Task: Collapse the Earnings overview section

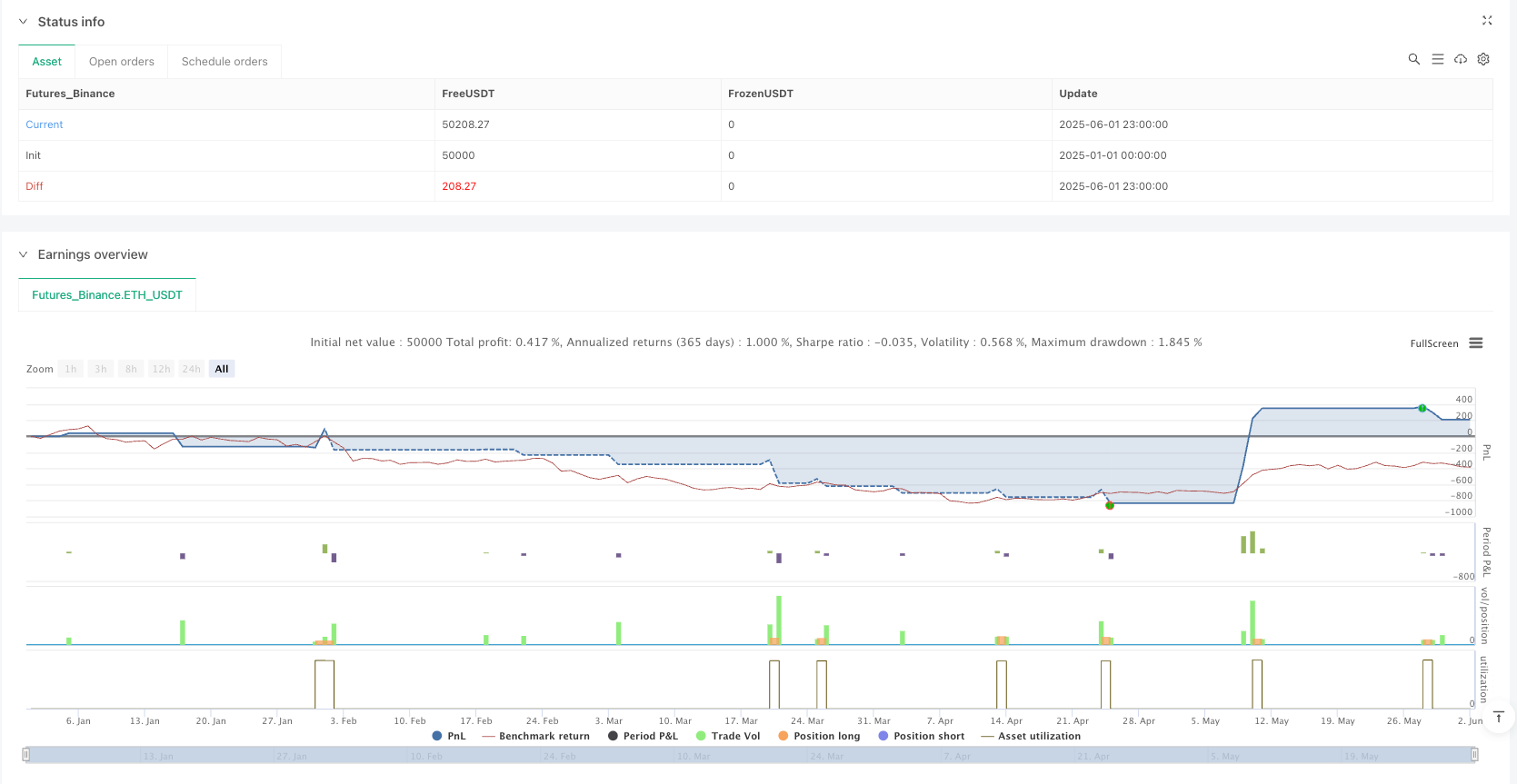Action: pos(24,254)
